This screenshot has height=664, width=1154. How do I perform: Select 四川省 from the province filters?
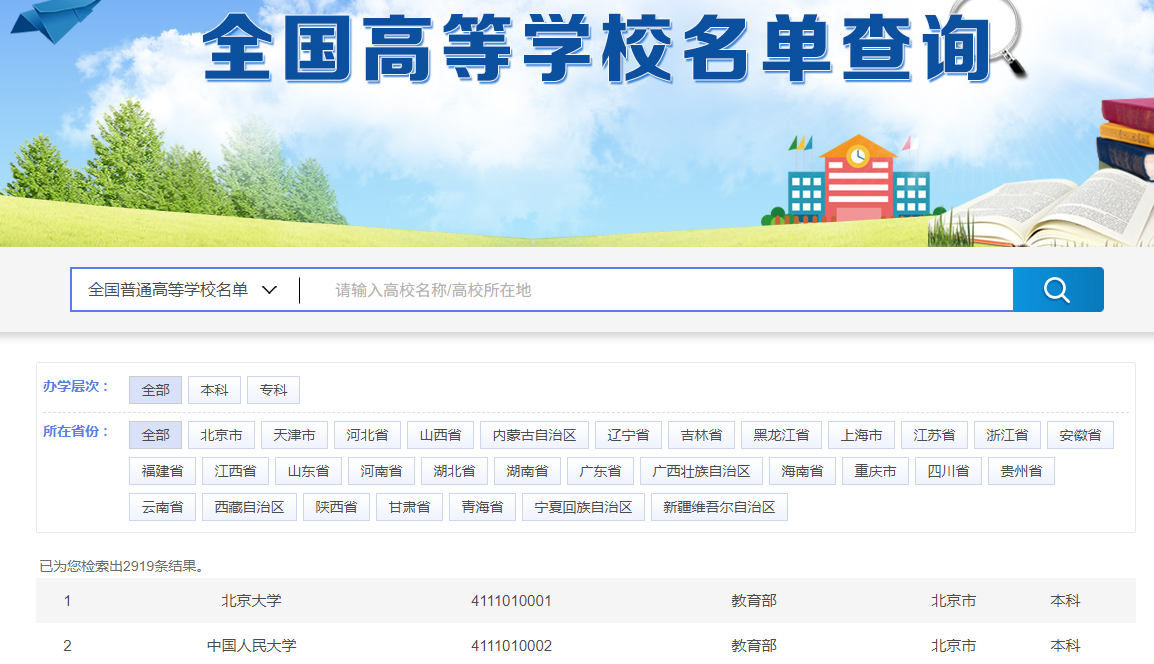(947, 470)
